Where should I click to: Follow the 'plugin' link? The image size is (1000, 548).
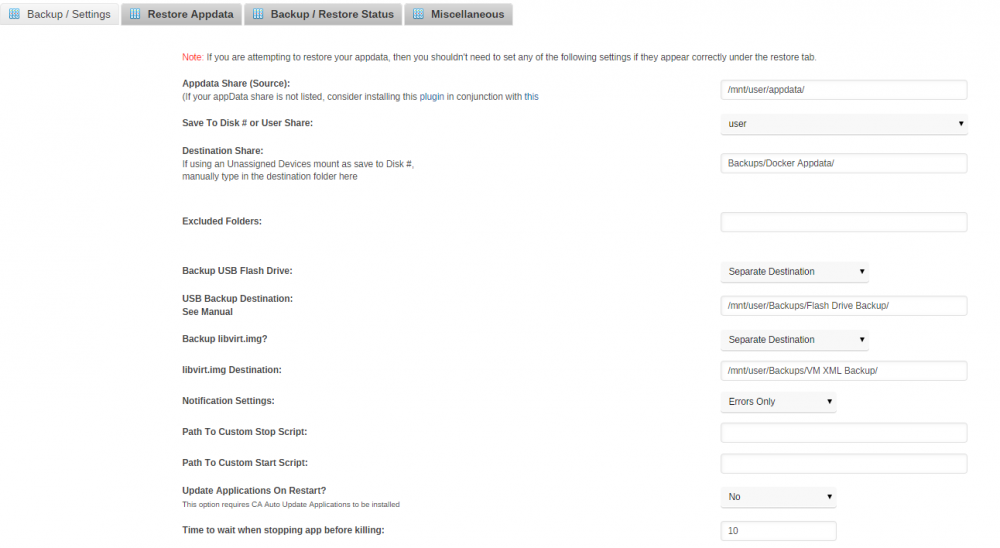(432, 97)
